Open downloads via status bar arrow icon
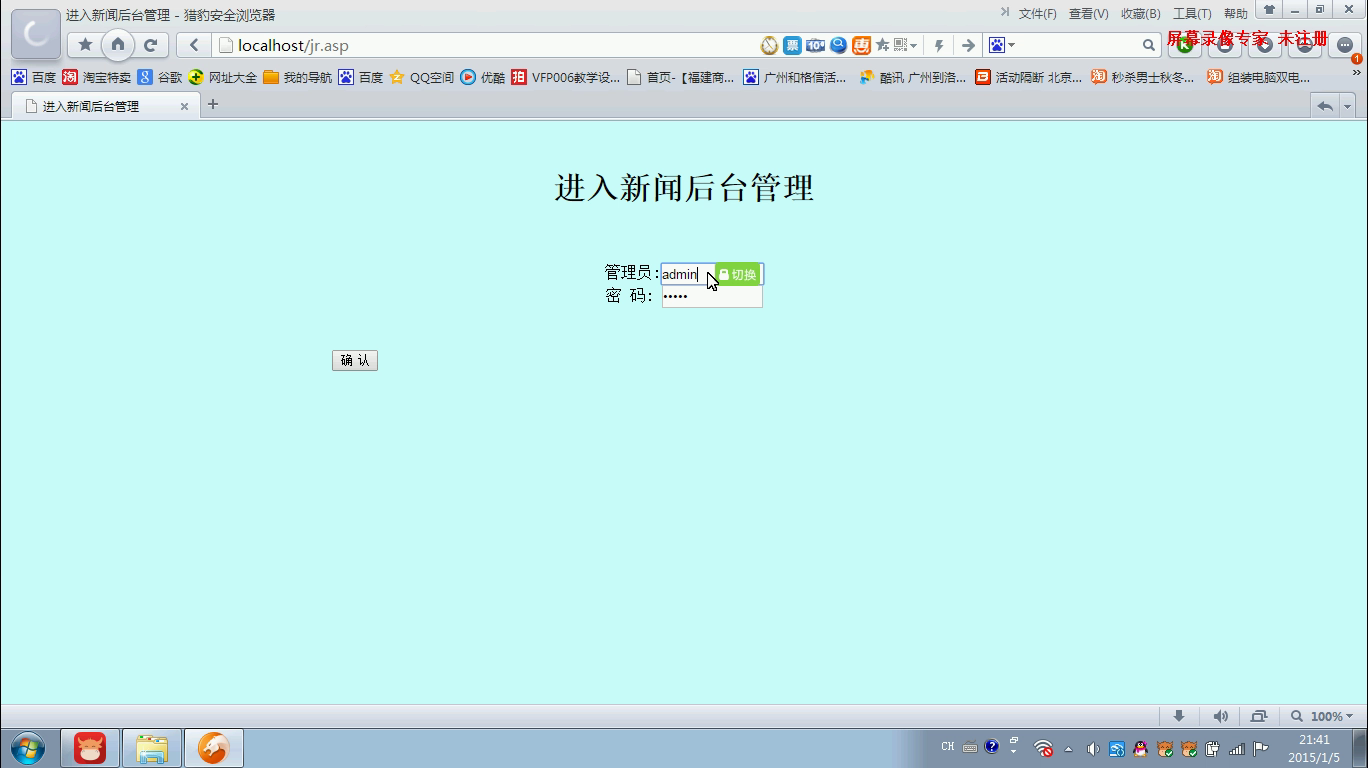The height and width of the screenshot is (768, 1368). click(1179, 716)
